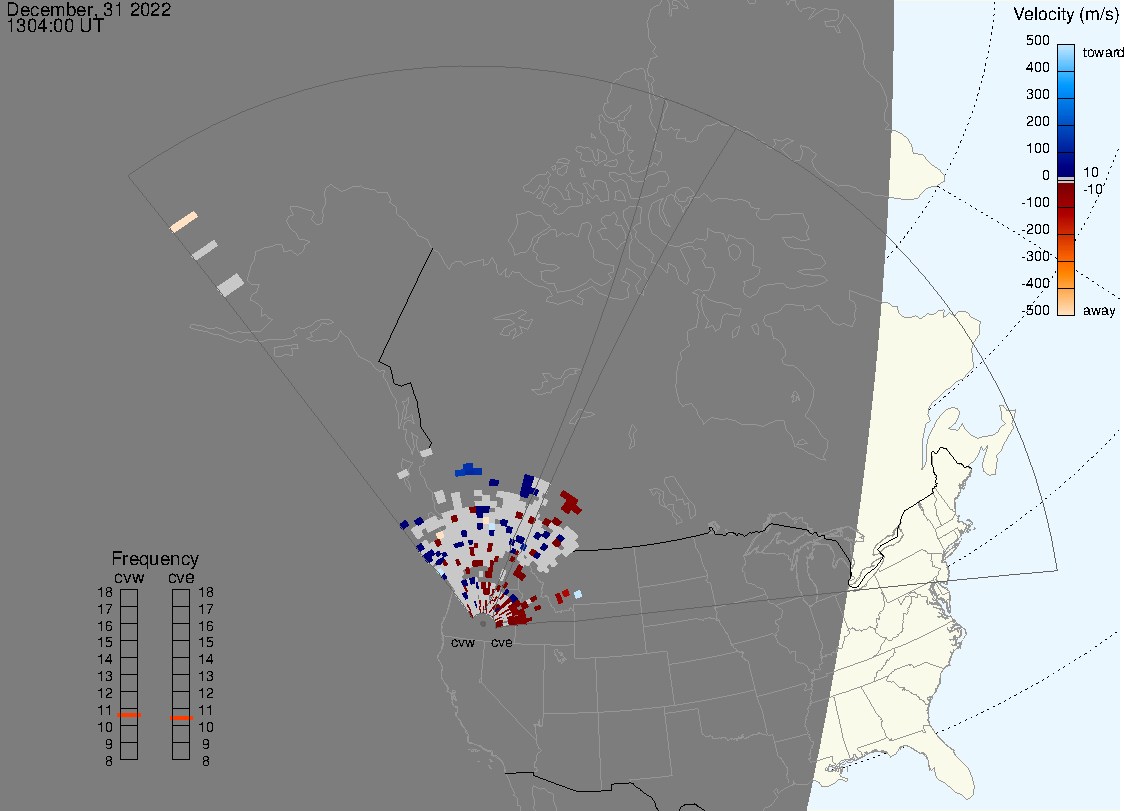Click the '11' label left of the cvw frequency column
This screenshot has width=1124, height=811.
105,711
